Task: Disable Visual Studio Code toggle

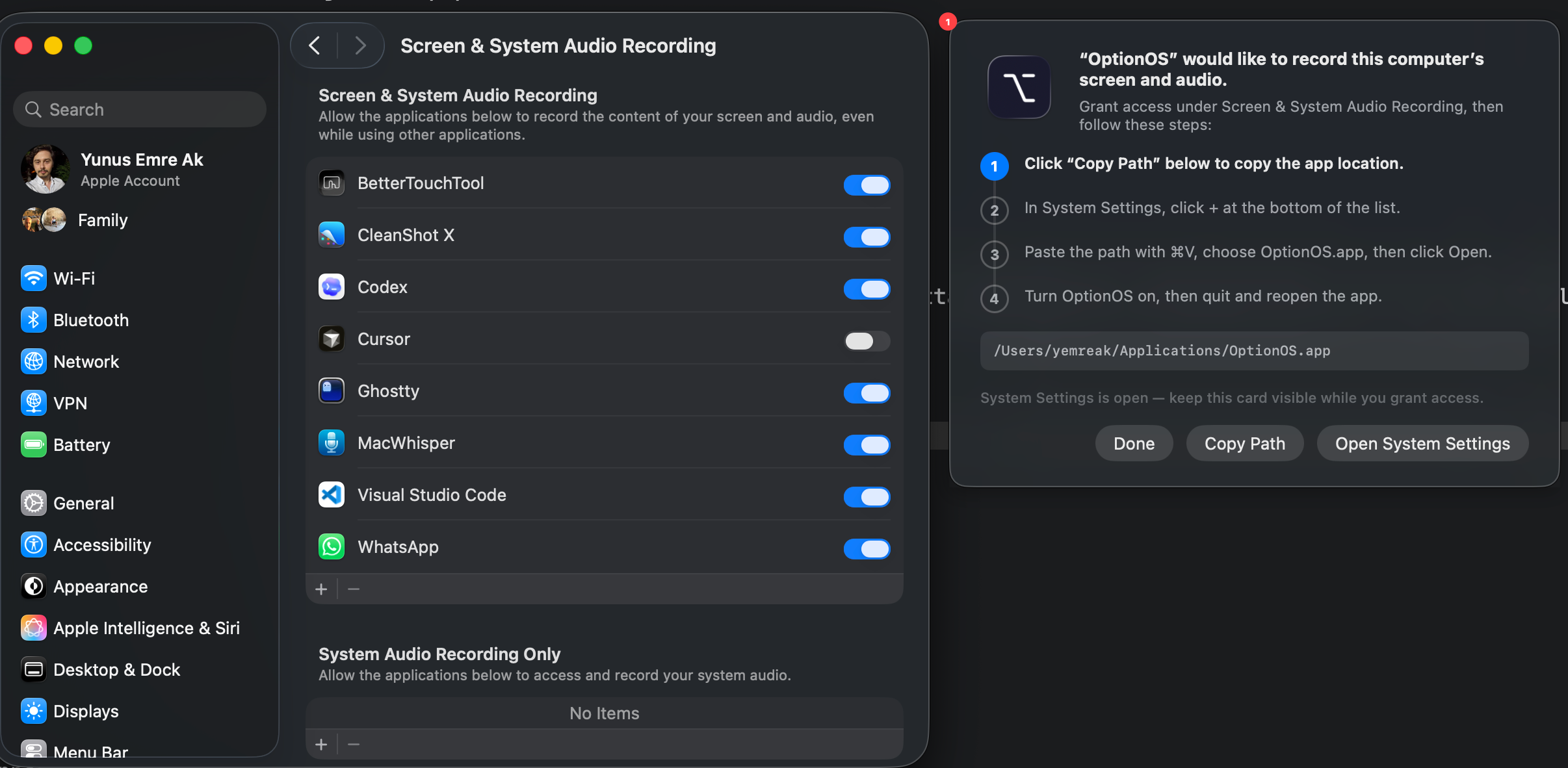Action: [867, 497]
